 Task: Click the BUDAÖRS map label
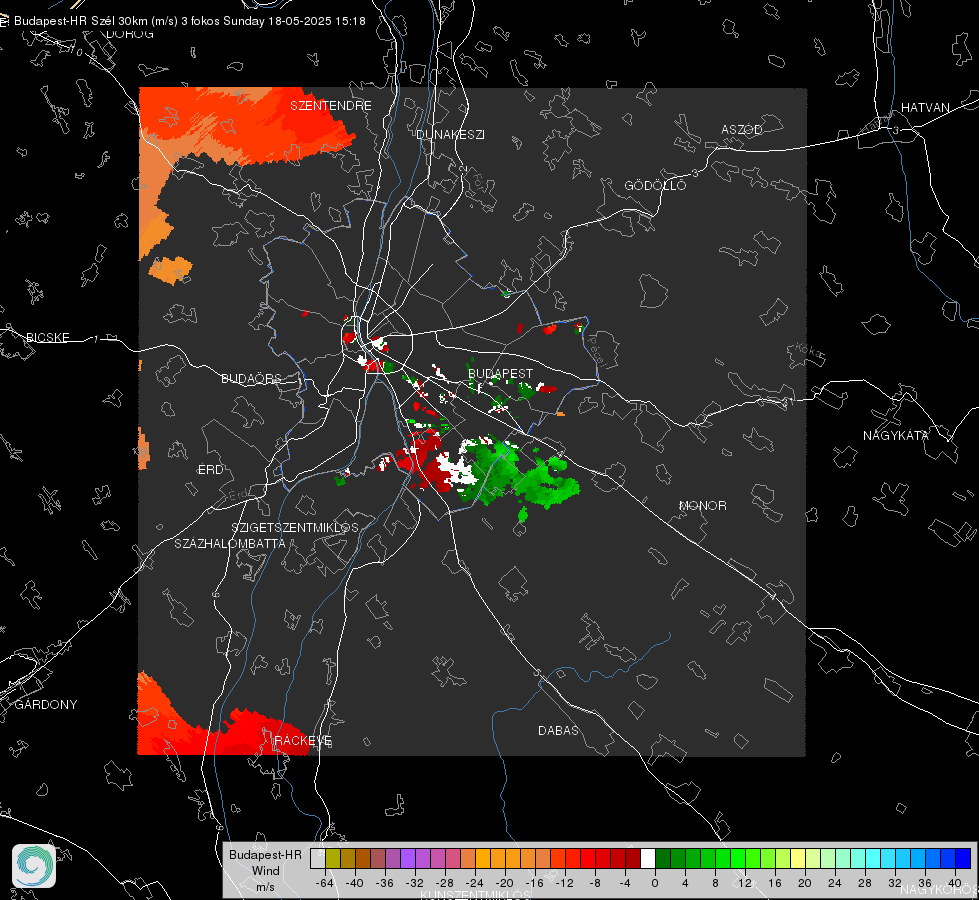point(252,378)
